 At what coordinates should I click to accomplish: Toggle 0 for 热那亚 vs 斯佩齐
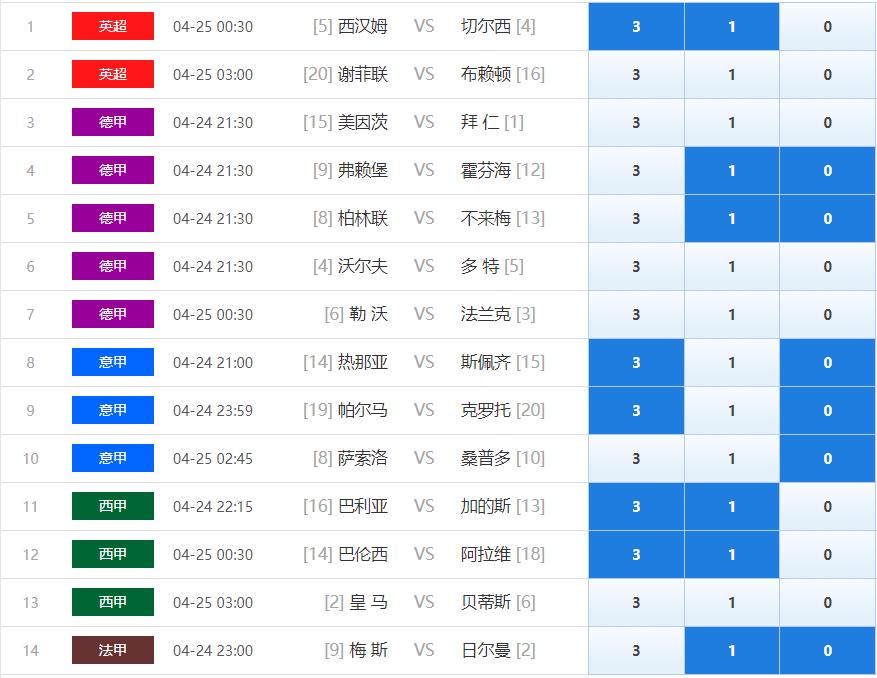coord(827,362)
